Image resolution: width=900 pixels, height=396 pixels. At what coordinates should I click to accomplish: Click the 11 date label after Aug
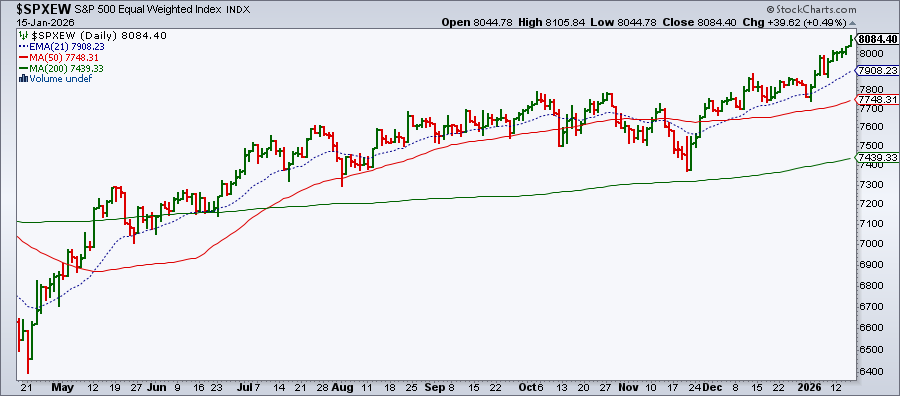pyautogui.click(x=367, y=386)
